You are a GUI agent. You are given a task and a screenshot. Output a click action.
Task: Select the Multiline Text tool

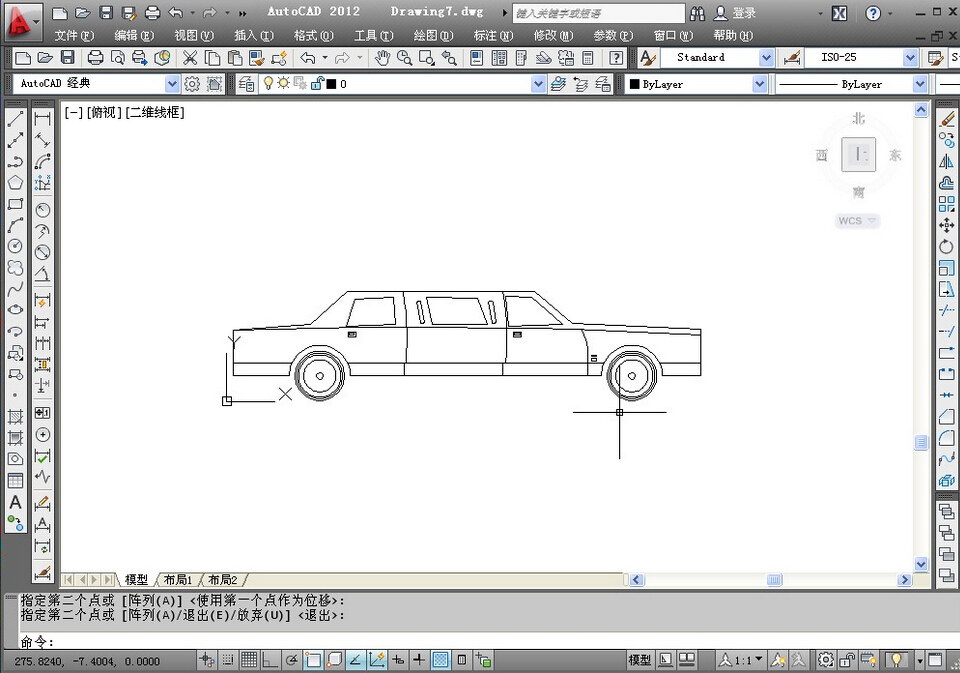[x=15, y=502]
